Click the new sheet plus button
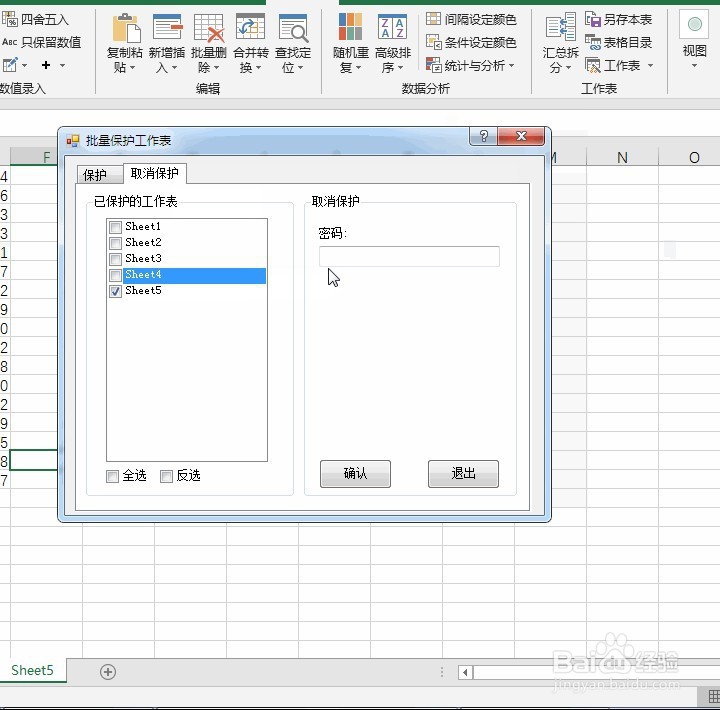Screen dimensions: 720x710 point(108,672)
